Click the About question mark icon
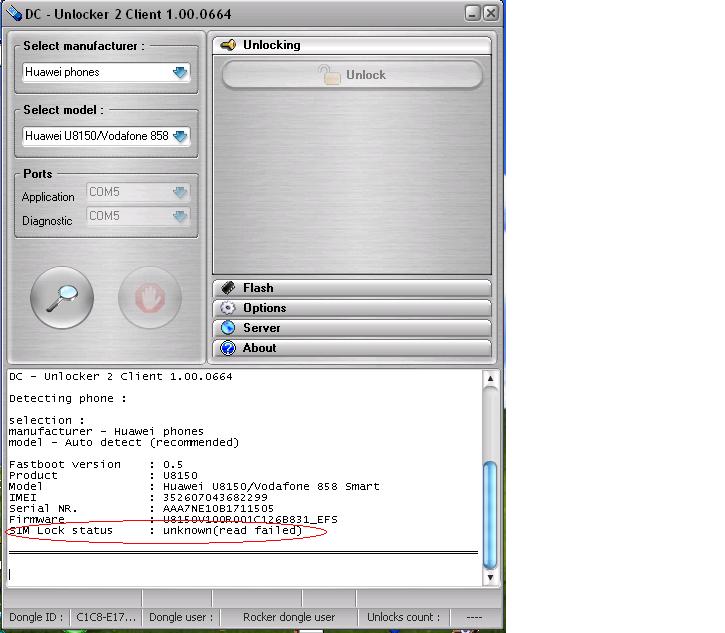 coord(227,348)
